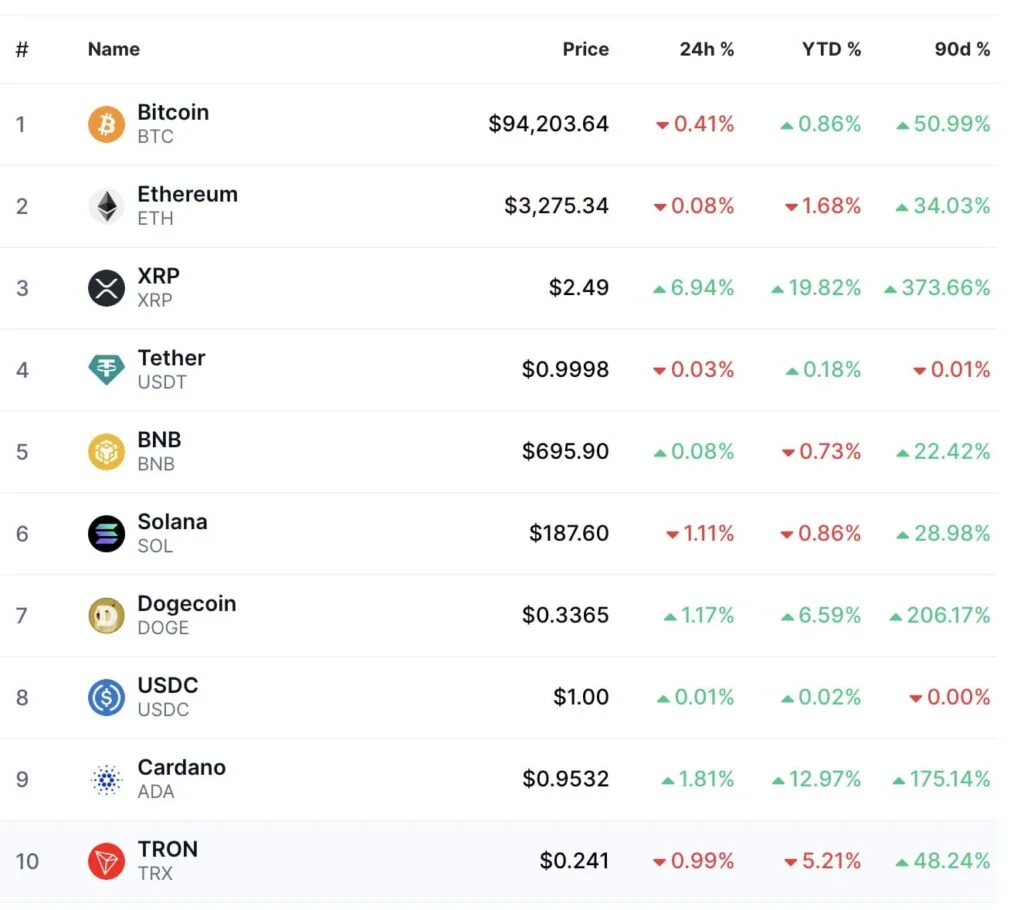Image resolution: width=1024 pixels, height=910 pixels.
Task: Select the Ethereum logo icon
Action: [105, 205]
